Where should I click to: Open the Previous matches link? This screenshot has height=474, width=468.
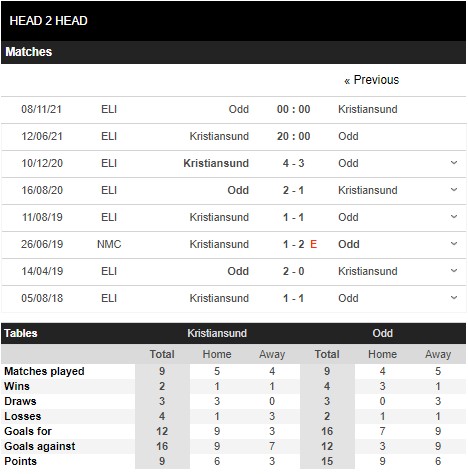(372, 80)
